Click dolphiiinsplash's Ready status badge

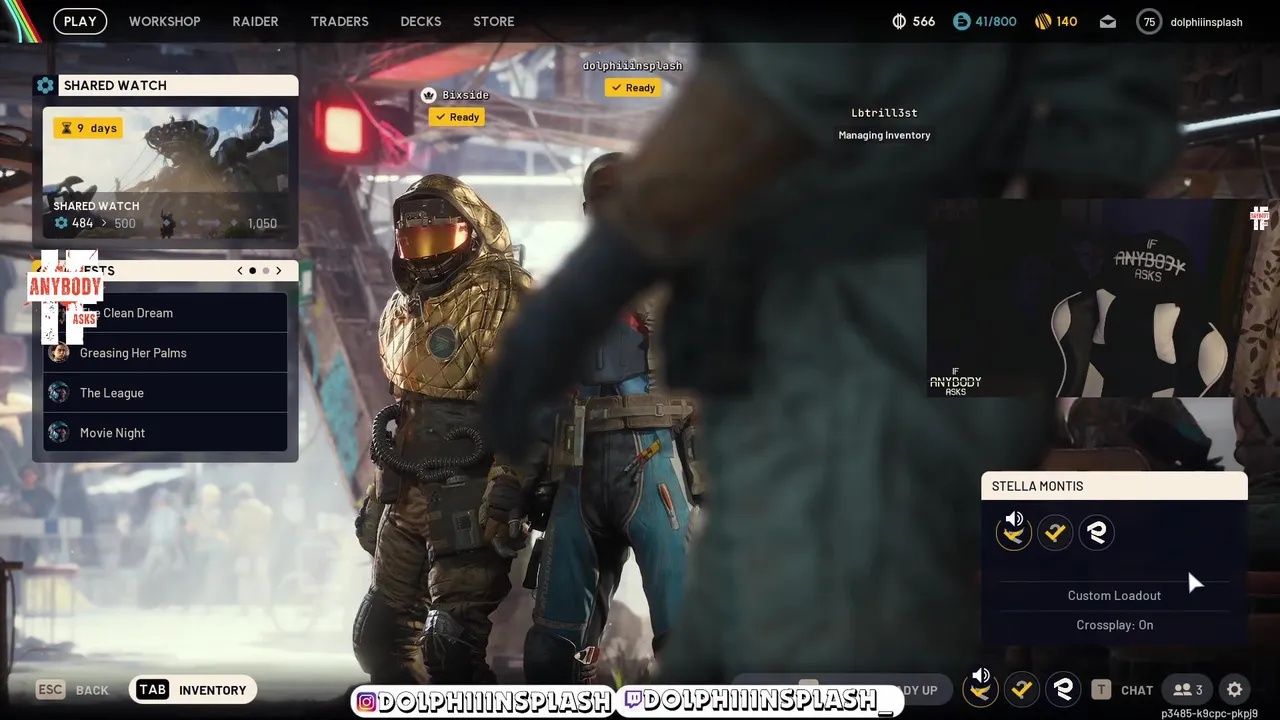tap(633, 88)
